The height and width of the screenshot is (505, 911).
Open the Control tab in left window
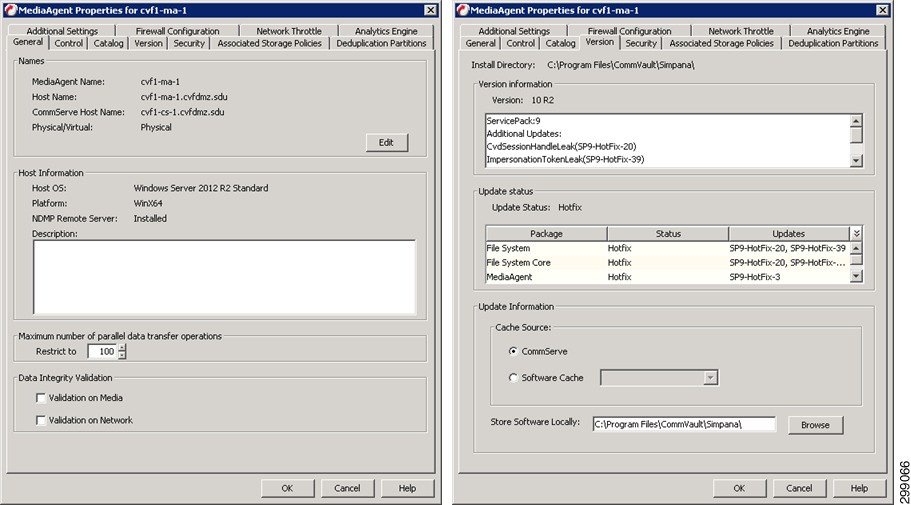coord(69,44)
